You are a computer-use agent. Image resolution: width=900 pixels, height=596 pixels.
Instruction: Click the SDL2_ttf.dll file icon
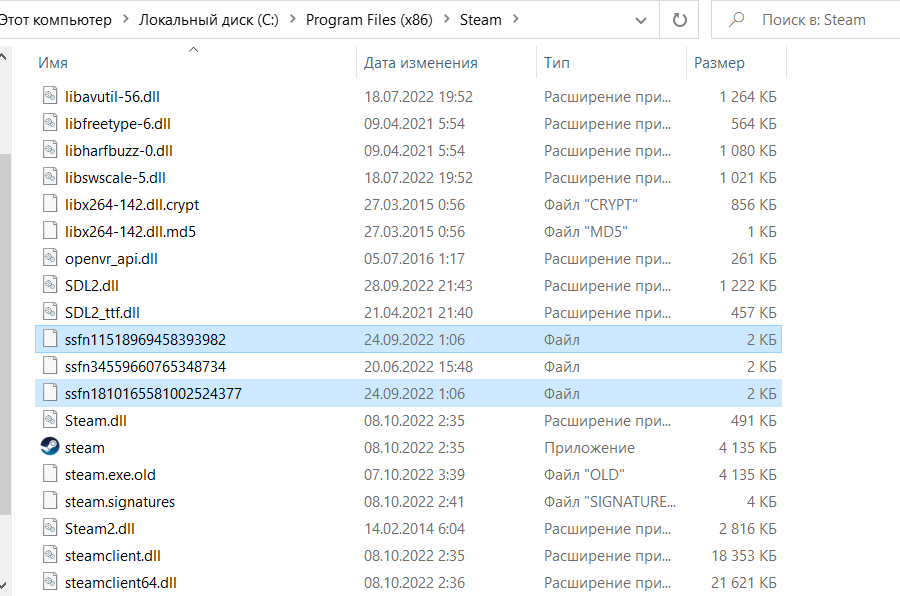(50, 311)
